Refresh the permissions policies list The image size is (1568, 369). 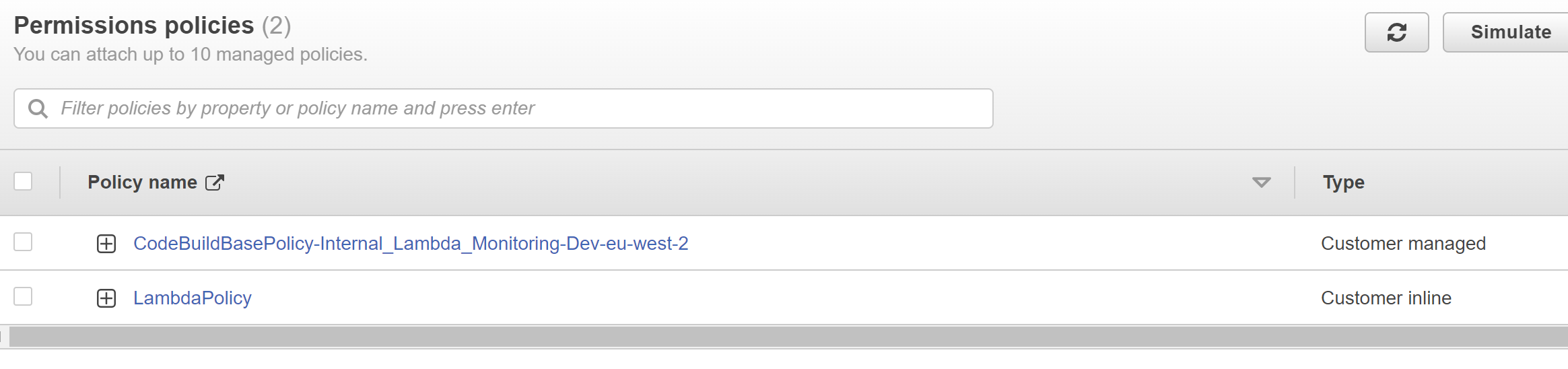[x=1396, y=32]
